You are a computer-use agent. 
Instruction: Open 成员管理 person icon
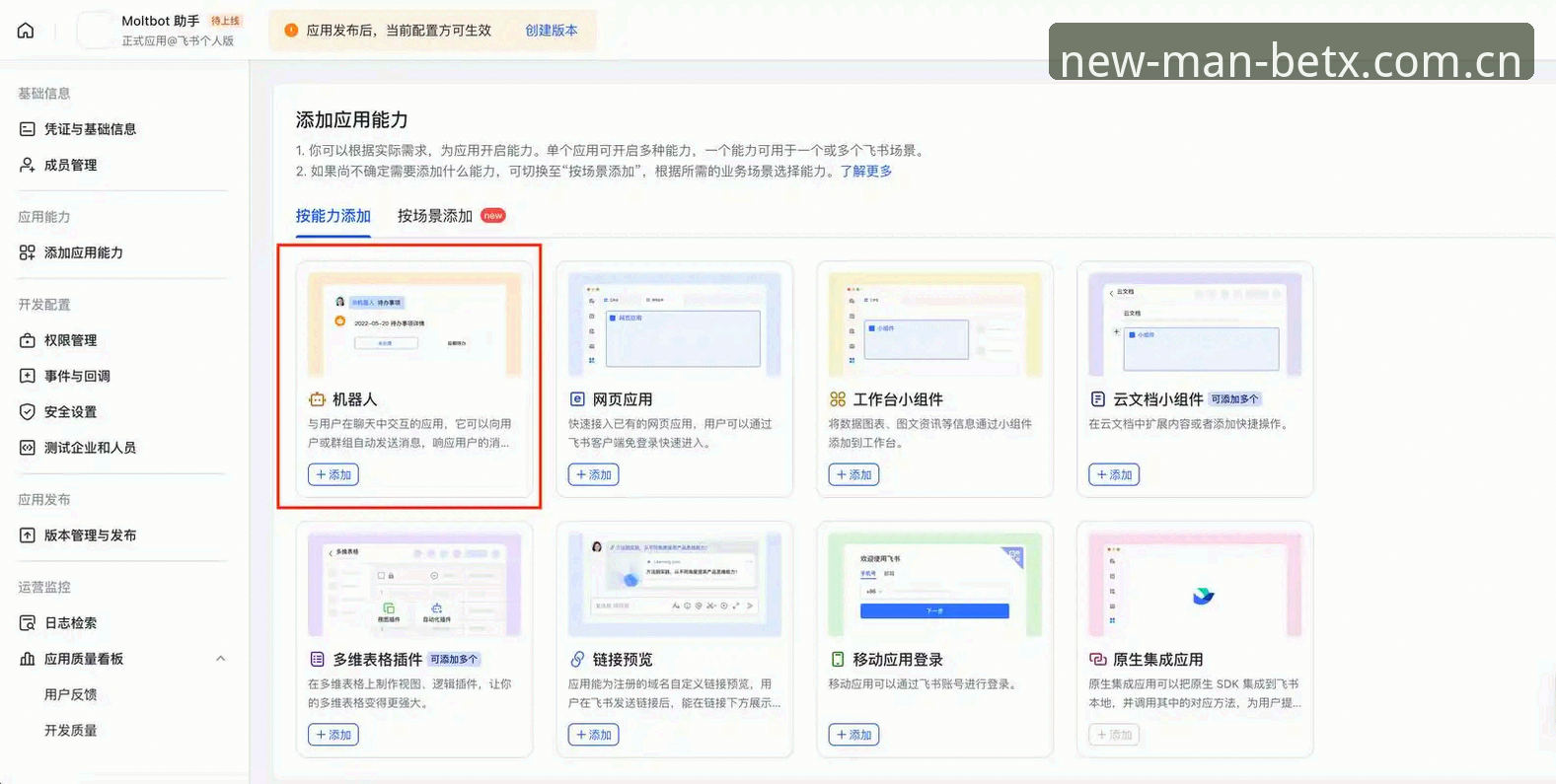pos(28,165)
